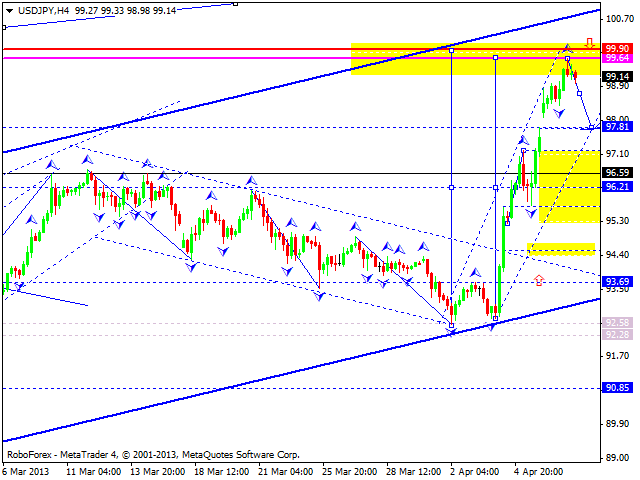The image size is (640, 480).
Task: Click the magenta 99.64 price label
Action: coord(617,58)
